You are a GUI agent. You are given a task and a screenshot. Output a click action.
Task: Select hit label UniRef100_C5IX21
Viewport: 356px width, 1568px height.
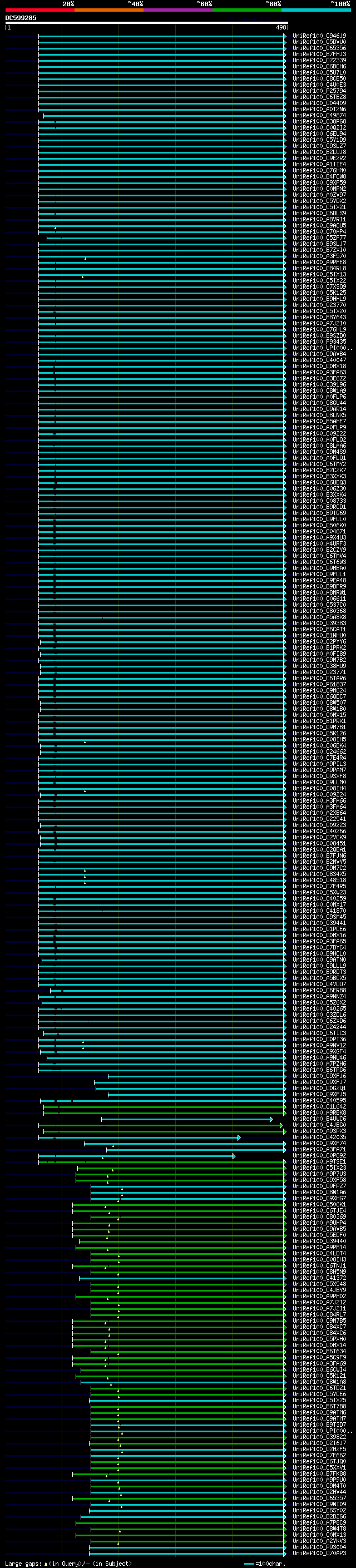[x=319, y=207]
